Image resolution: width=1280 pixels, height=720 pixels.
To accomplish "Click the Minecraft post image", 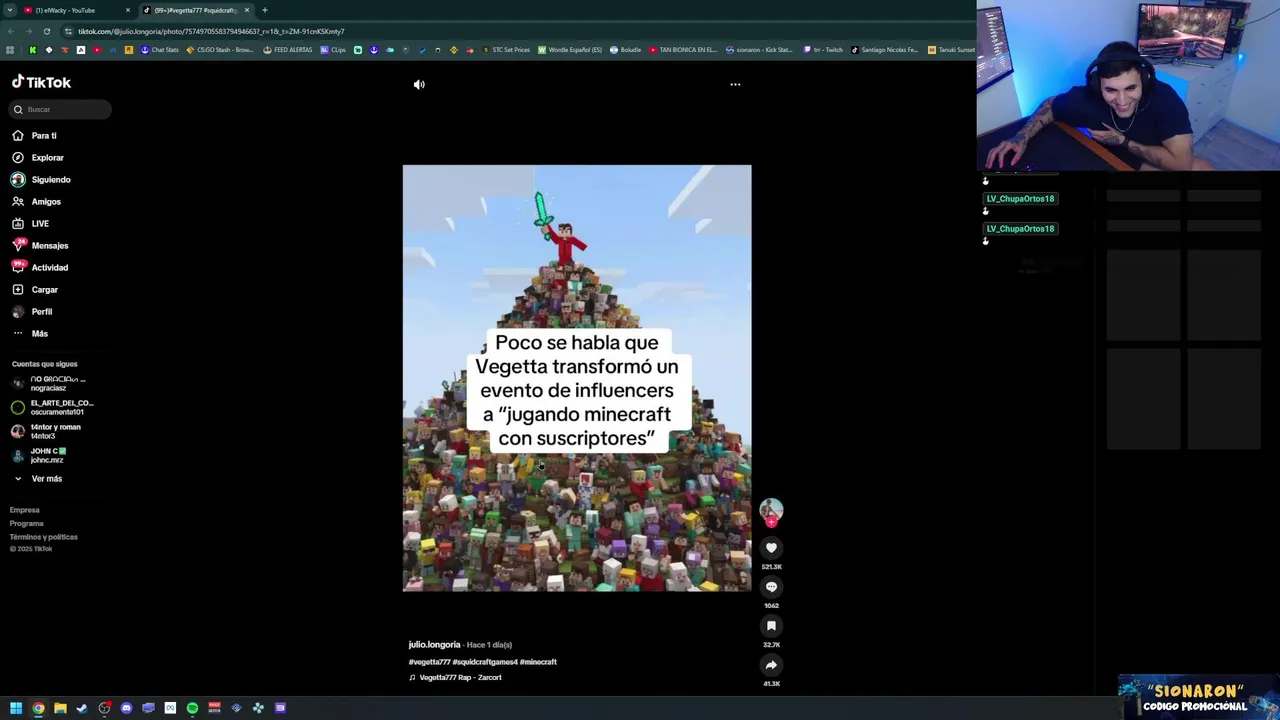I will [577, 378].
